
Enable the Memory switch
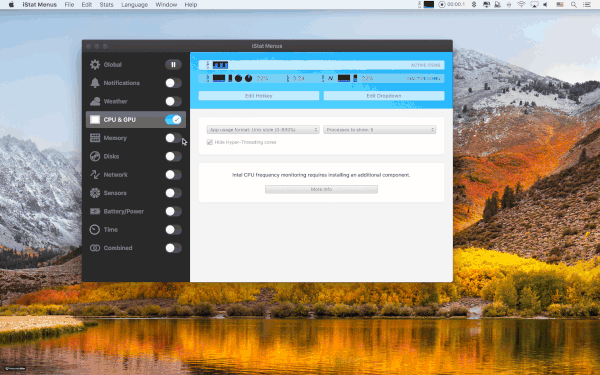(x=173, y=138)
